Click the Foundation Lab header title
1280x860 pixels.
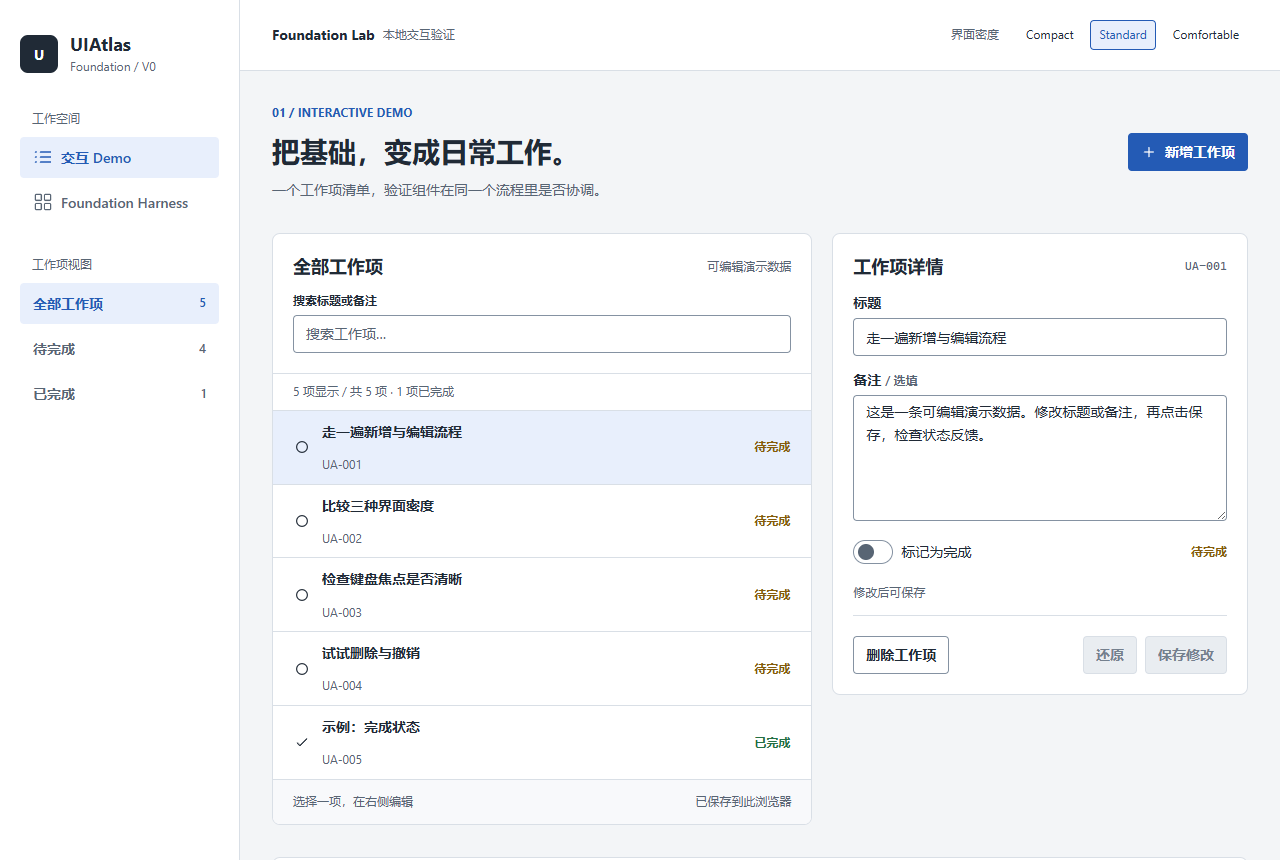(323, 35)
